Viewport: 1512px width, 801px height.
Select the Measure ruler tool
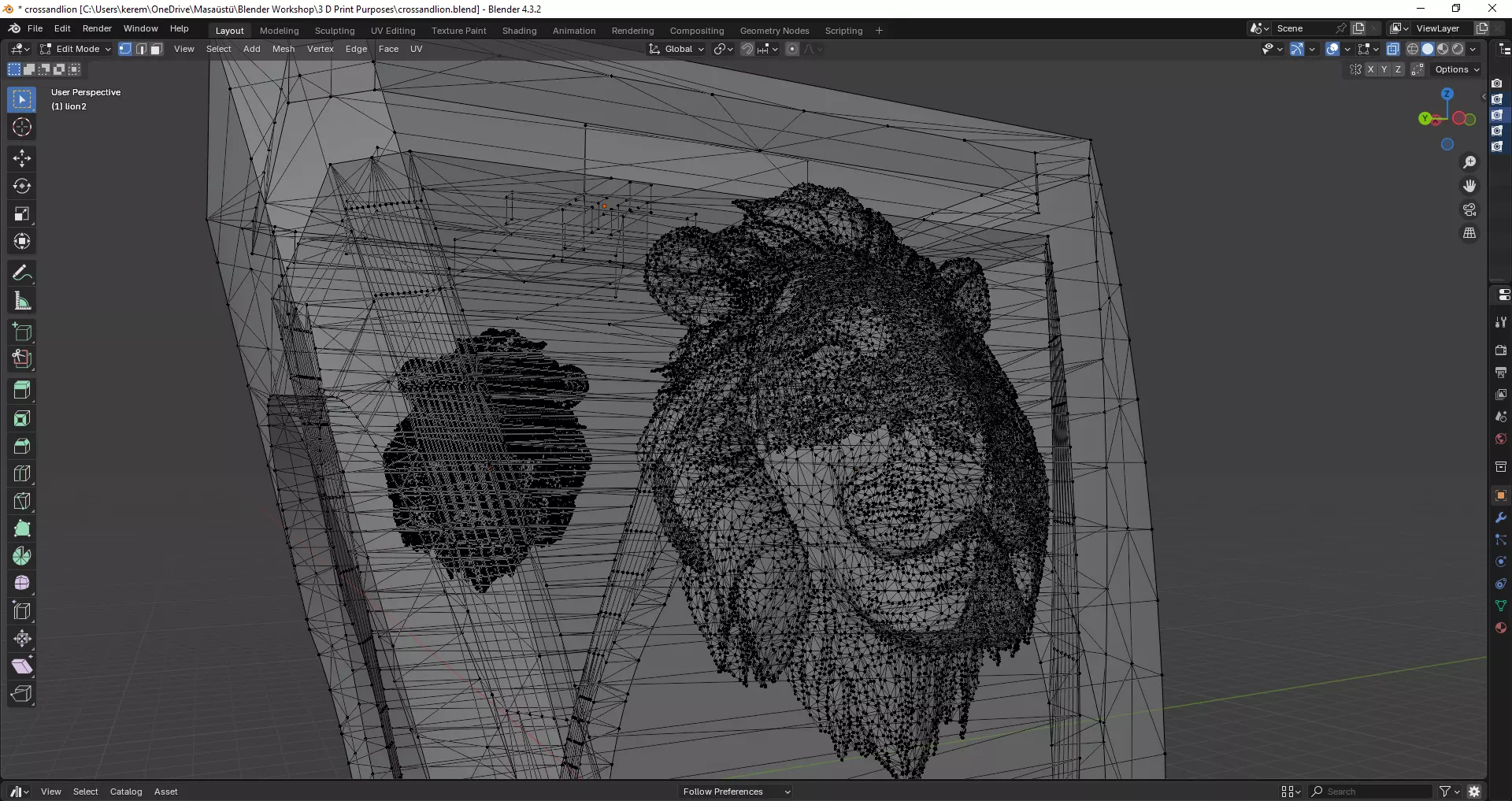pyautogui.click(x=22, y=301)
